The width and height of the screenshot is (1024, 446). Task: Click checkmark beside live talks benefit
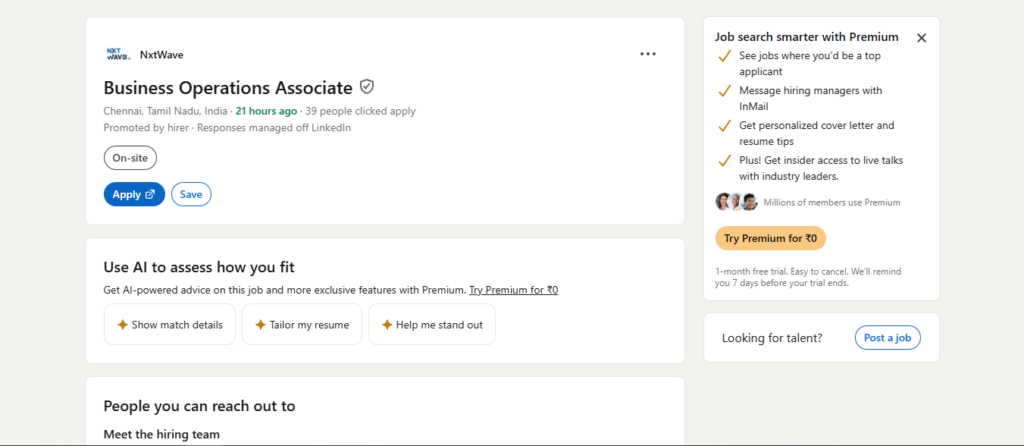tap(724, 160)
